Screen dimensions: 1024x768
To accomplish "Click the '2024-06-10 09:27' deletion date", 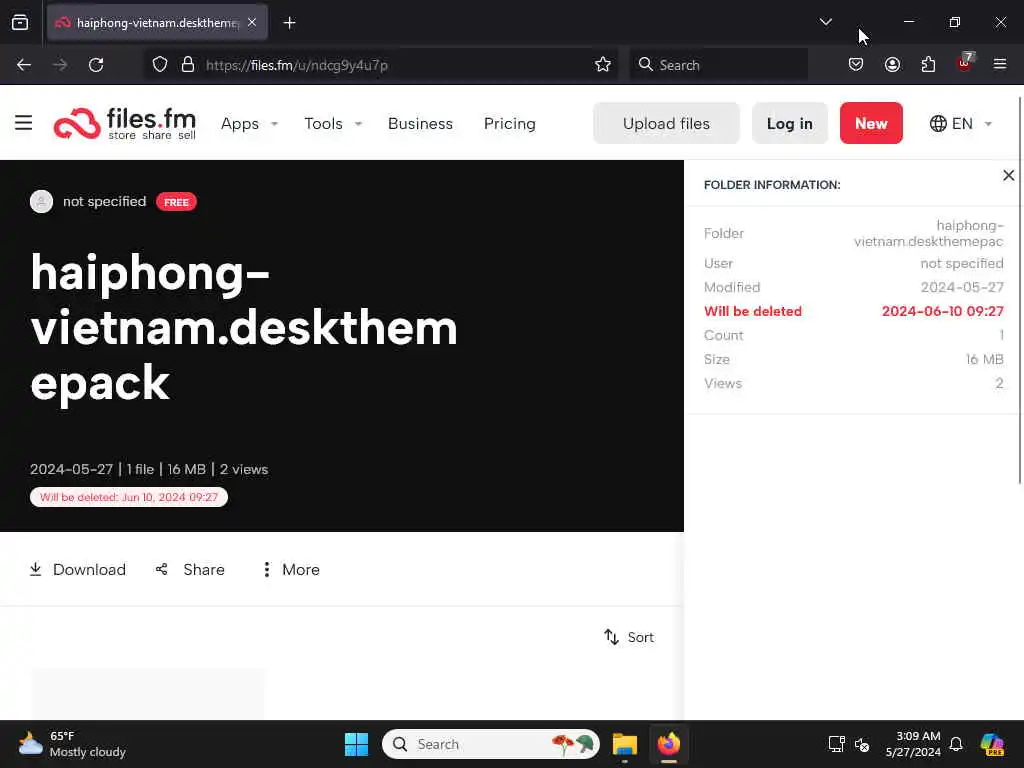I will point(942,311).
